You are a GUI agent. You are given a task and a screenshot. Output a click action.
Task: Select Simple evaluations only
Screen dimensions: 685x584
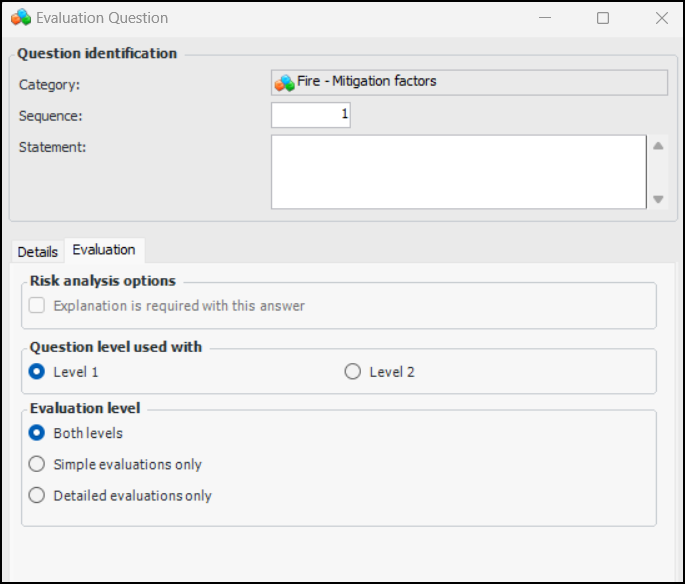point(37,464)
